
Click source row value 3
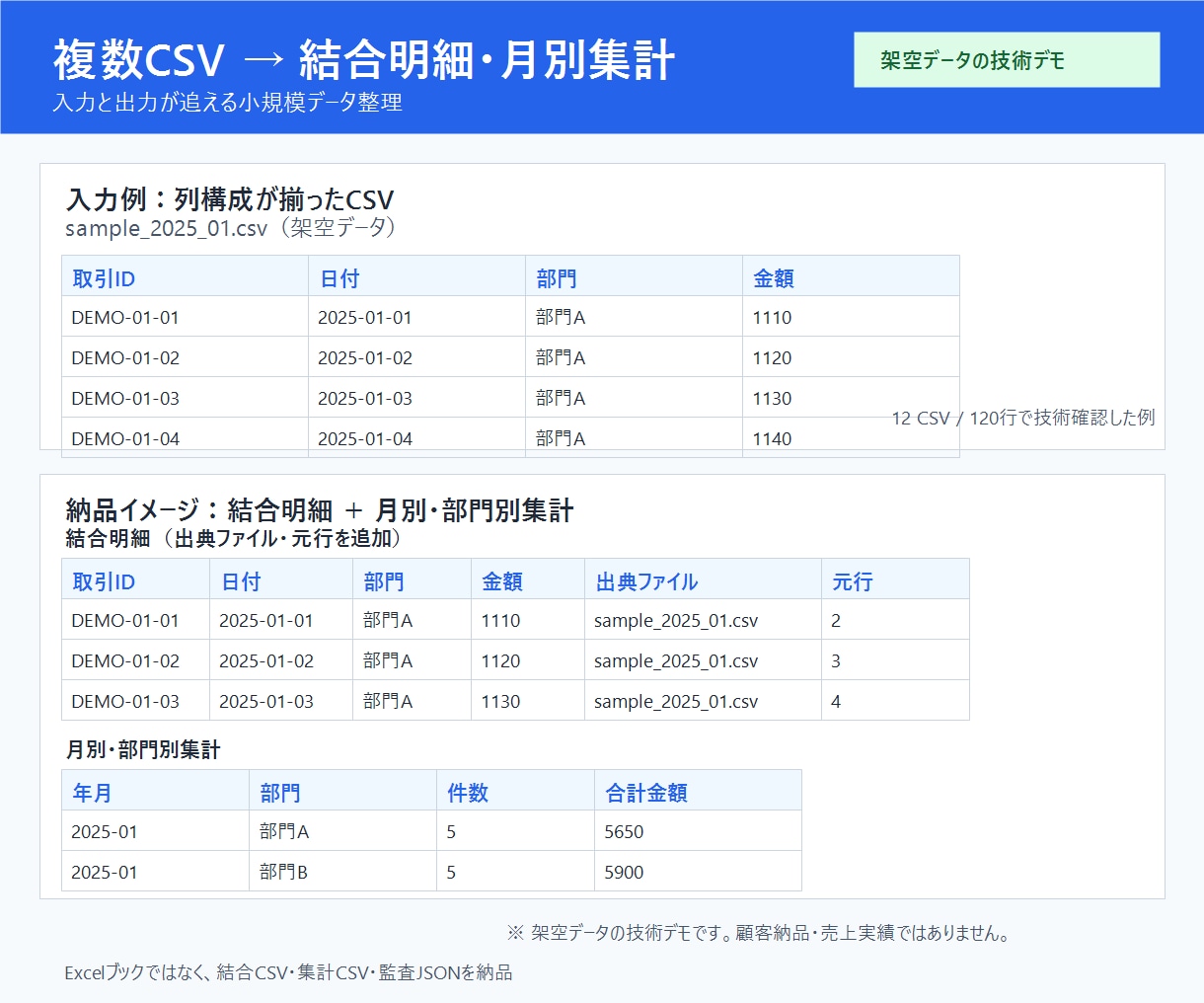836,661
